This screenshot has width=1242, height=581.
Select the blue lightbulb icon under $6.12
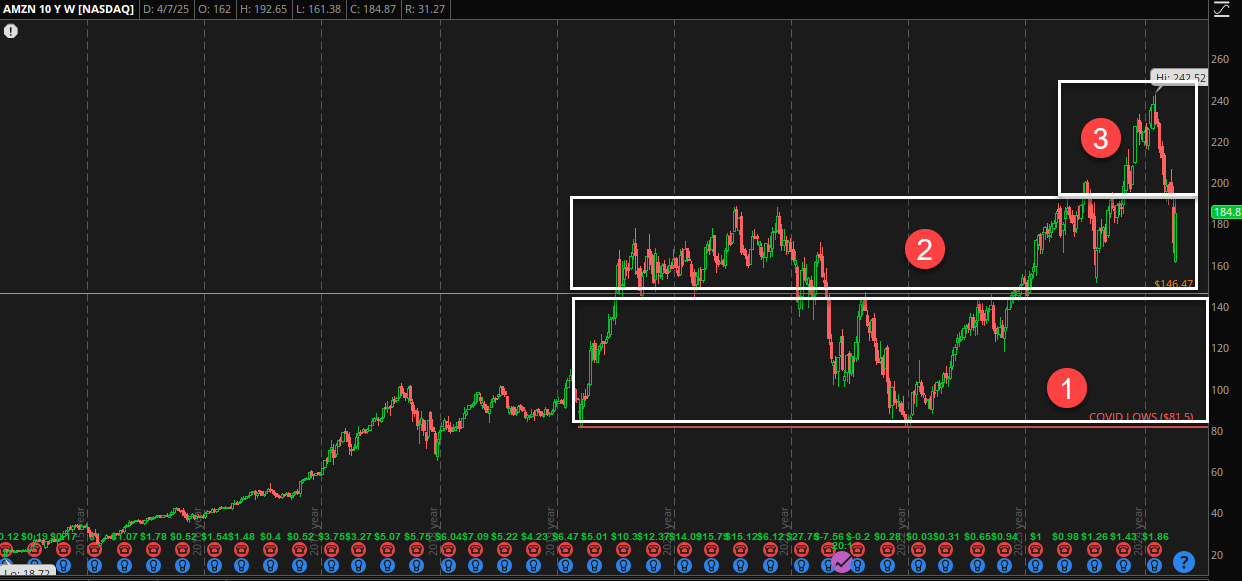tap(769, 565)
